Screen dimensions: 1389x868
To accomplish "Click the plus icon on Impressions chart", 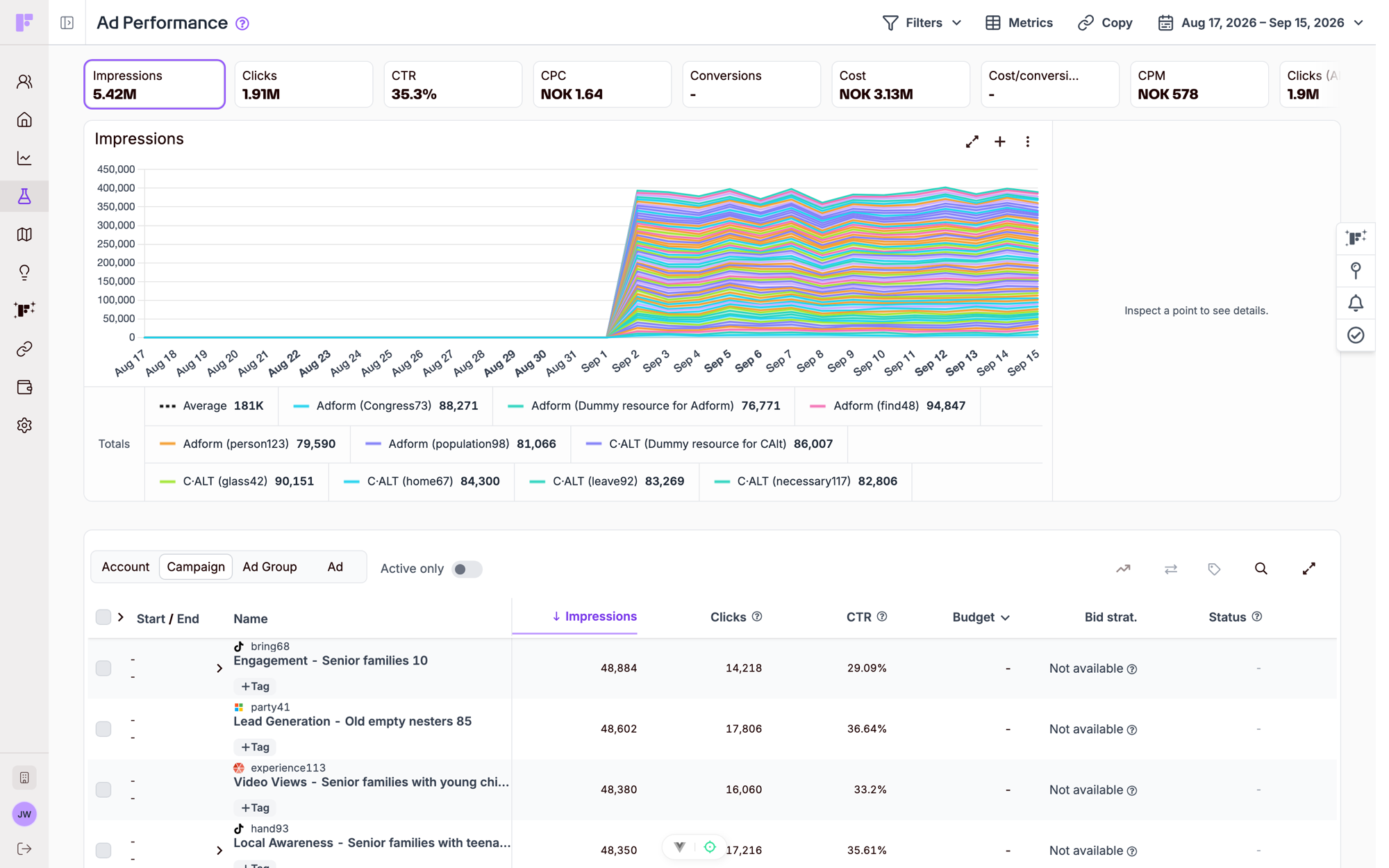I will [999, 142].
